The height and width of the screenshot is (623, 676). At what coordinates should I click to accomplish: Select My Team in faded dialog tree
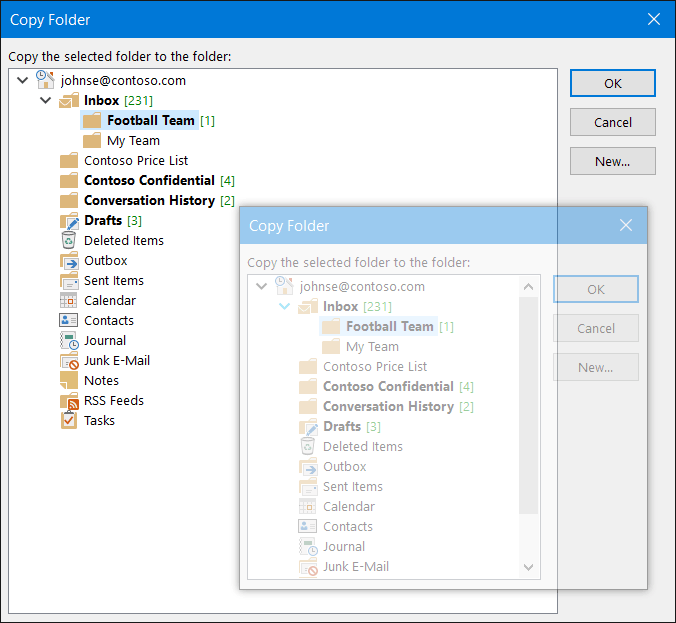coord(372,347)
